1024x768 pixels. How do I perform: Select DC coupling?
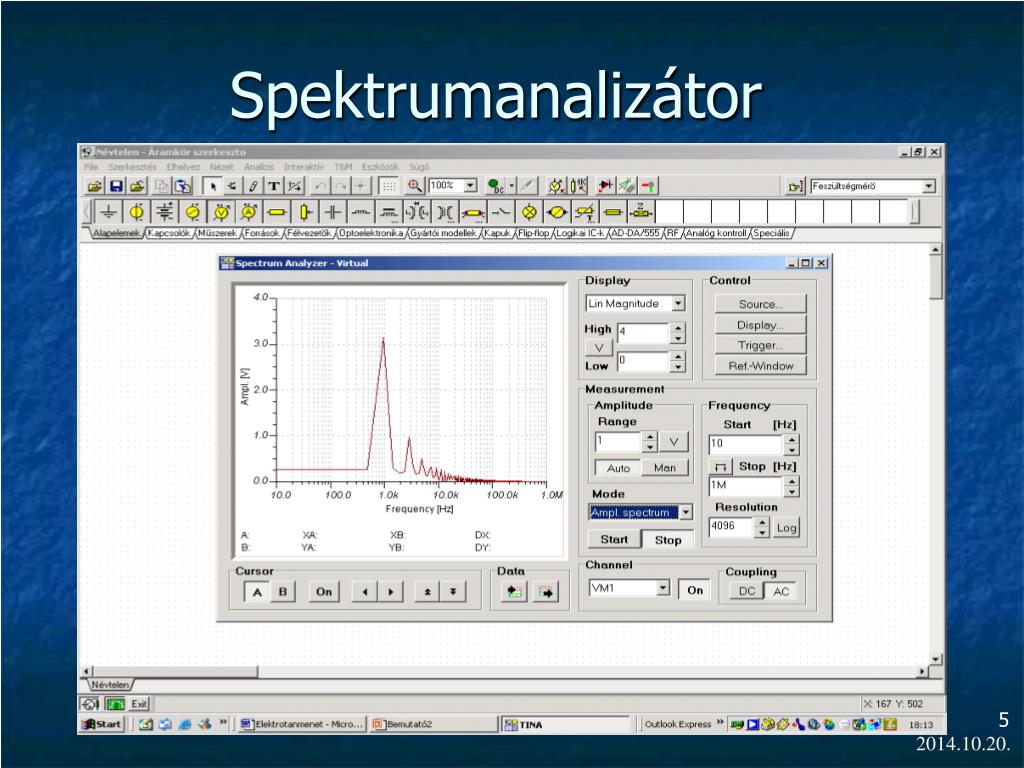pyautogui.click(x=746, y=591)
